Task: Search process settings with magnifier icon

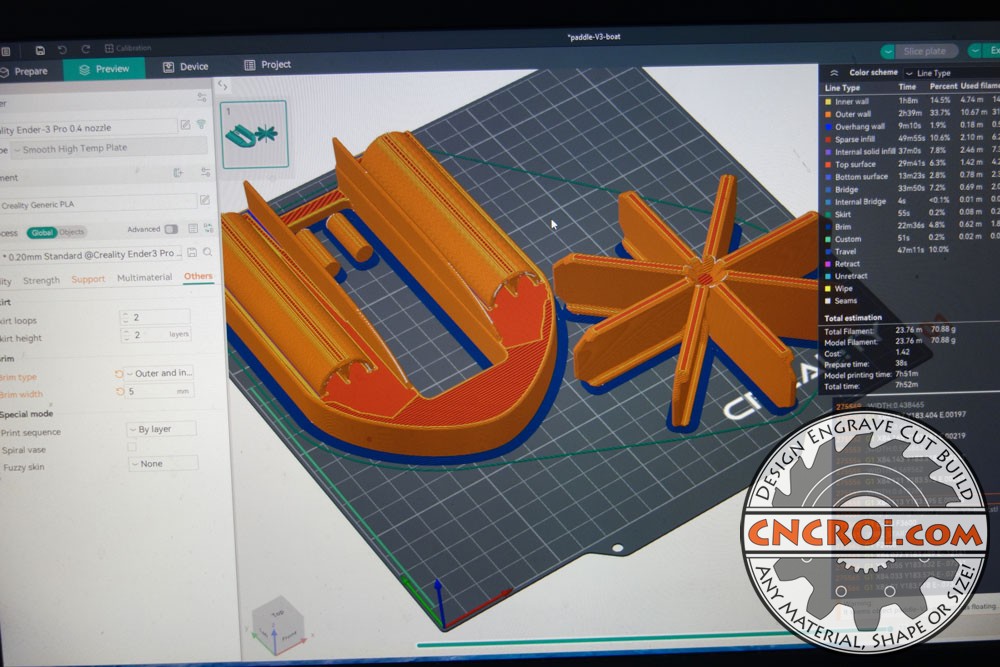Action: click(208, 253)
